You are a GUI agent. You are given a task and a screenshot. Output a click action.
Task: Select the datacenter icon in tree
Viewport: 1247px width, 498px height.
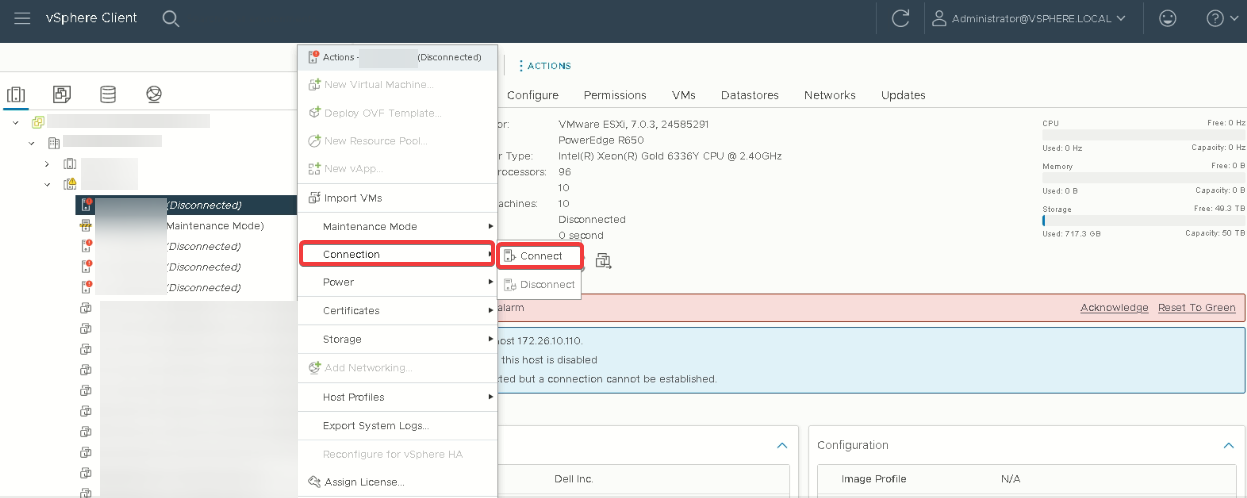(54, 143)
